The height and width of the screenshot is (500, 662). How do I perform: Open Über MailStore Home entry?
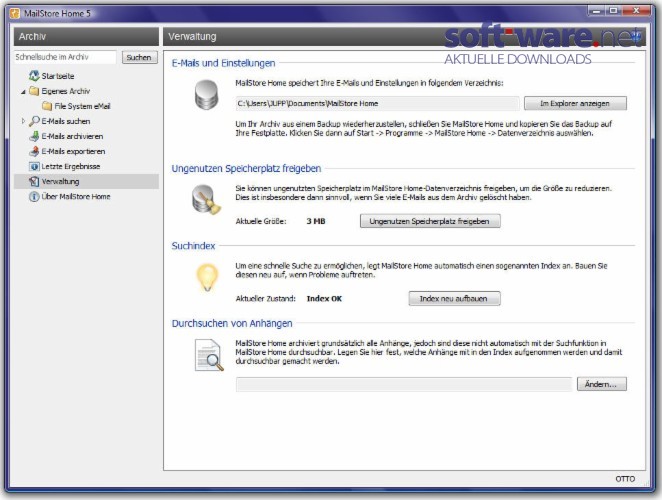[x=76, y=197]
